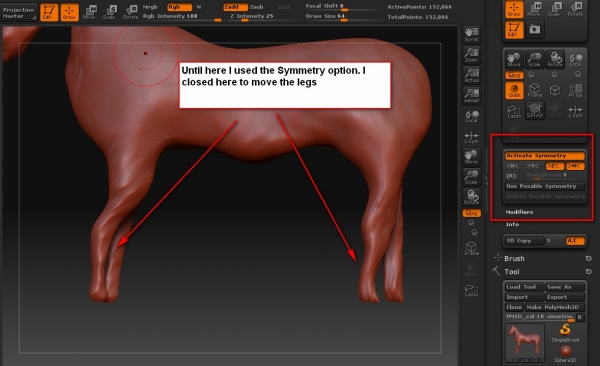Image resolution: width=600 pixels, height=366 pixels.
Task: Click the AAHalf icon
Action: 471,95
